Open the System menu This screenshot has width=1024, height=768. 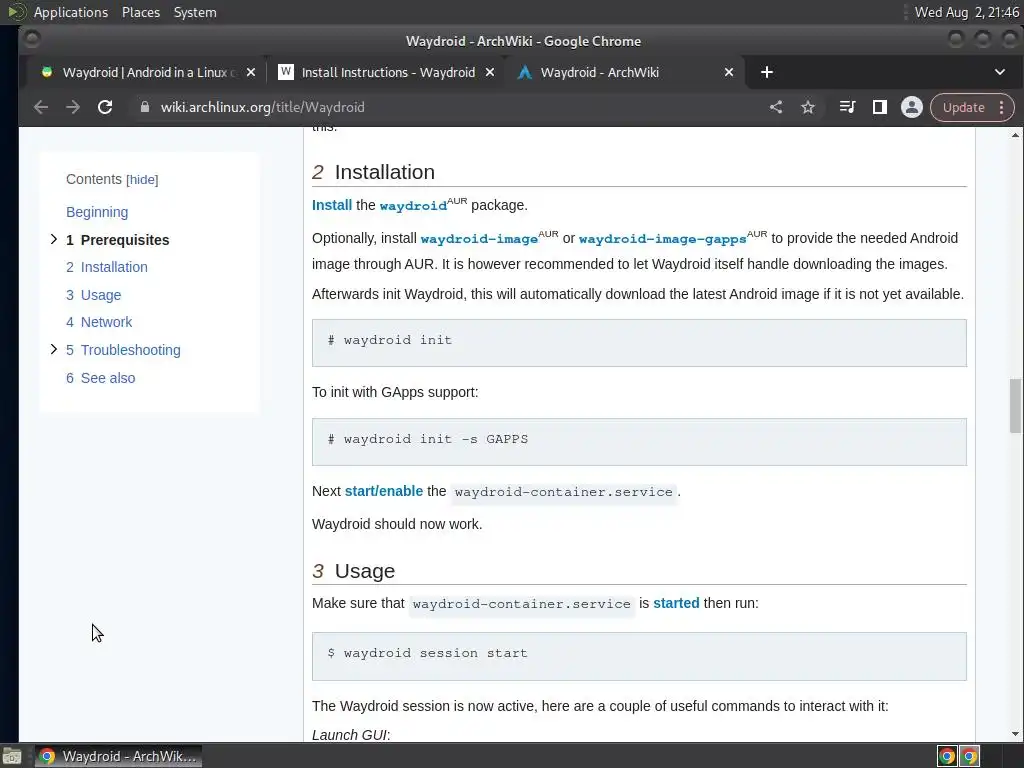(x=195, y=12)
